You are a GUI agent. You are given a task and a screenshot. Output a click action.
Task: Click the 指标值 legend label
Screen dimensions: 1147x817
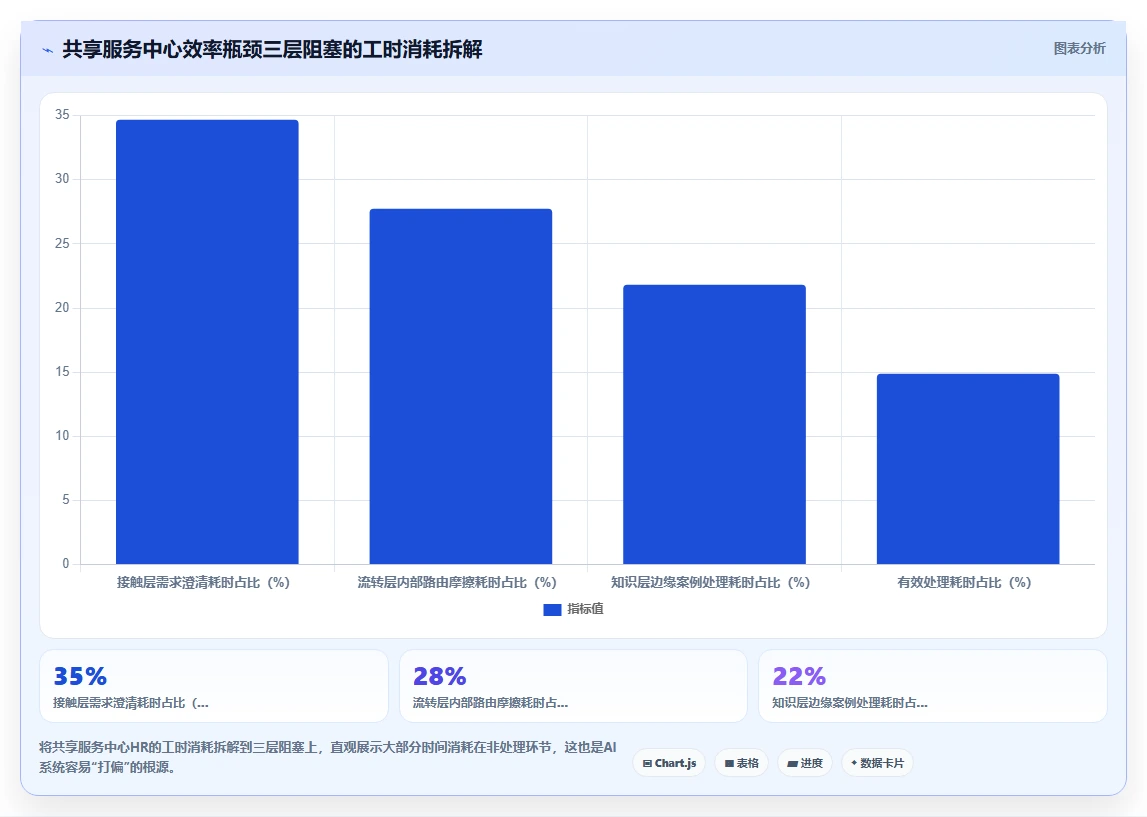585,609
